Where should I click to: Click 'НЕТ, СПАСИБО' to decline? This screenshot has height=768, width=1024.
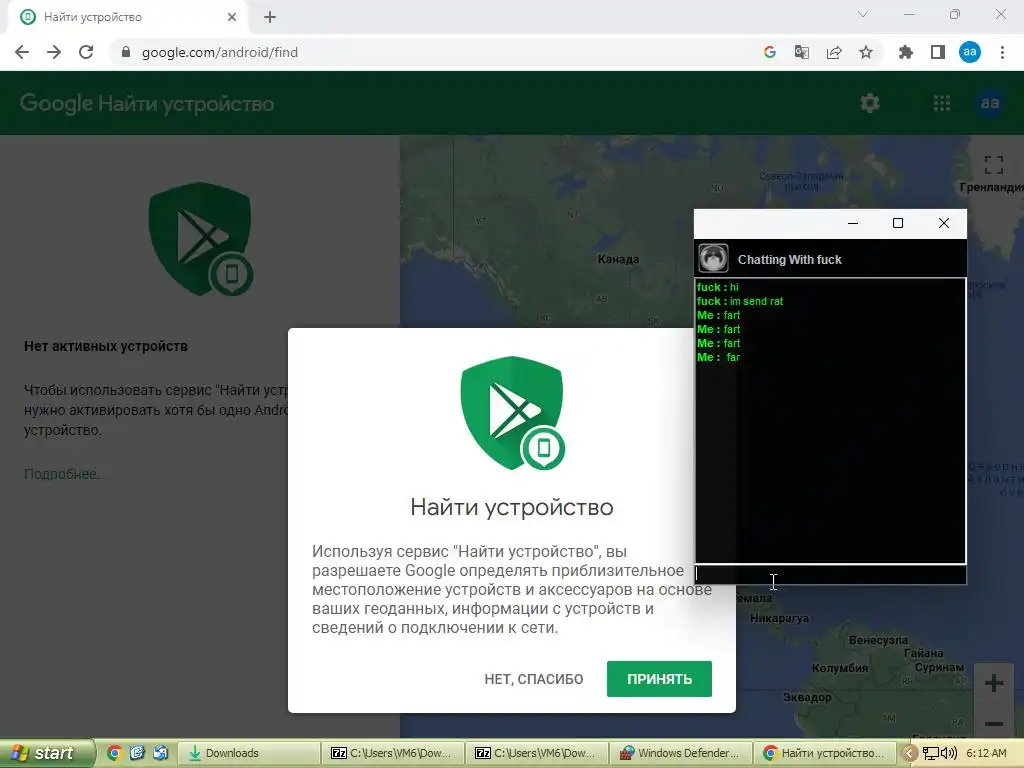coord(534,679)
